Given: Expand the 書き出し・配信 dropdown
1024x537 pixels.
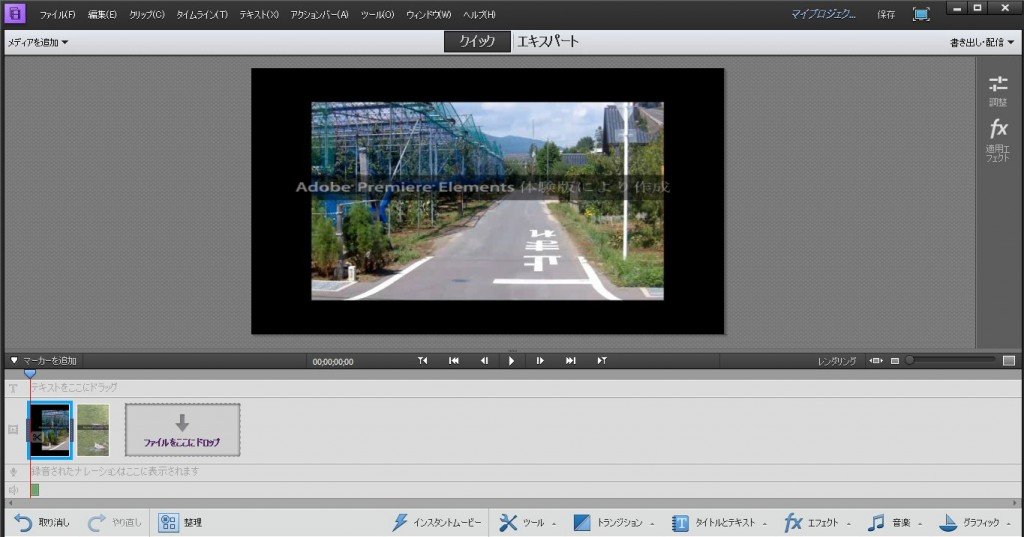Looking at the screenshot, I should (x=982, y=42).
